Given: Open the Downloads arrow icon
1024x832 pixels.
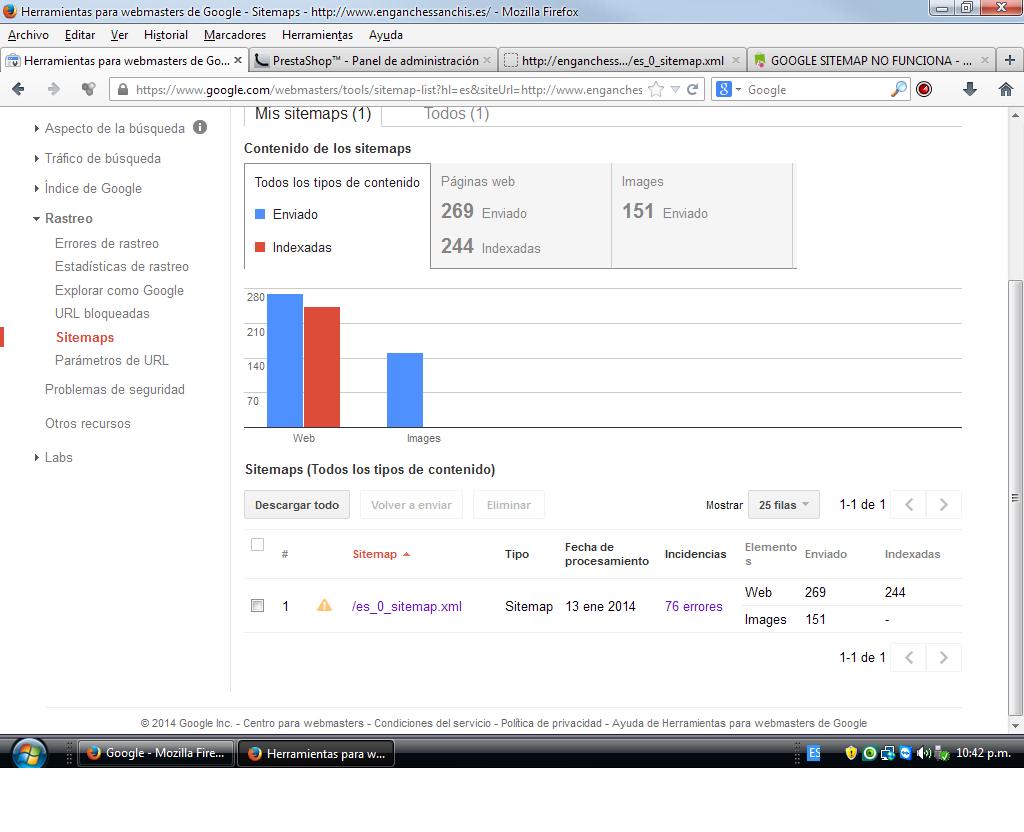Looking at the screenshot, I should (x=970, y=89).
